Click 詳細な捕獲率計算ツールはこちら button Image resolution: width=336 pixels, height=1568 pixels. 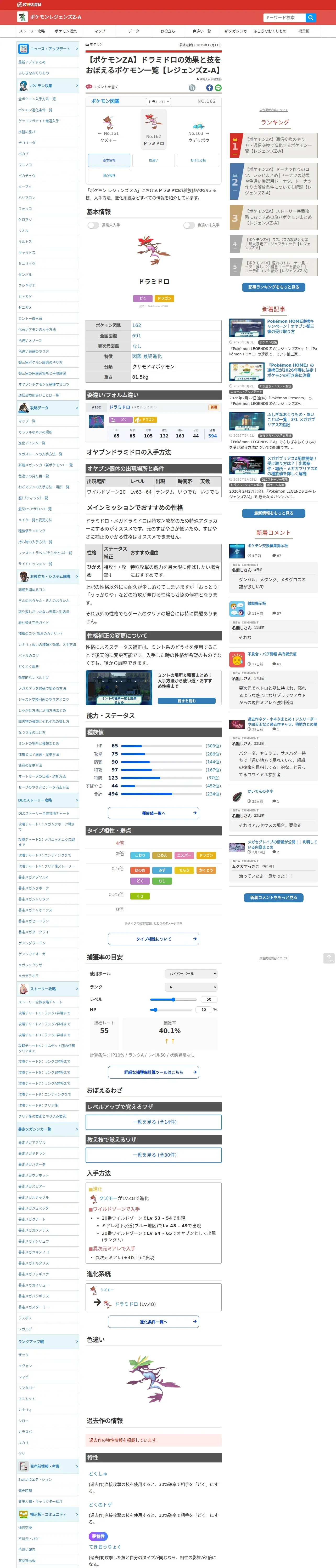(x=154, y=1073)
